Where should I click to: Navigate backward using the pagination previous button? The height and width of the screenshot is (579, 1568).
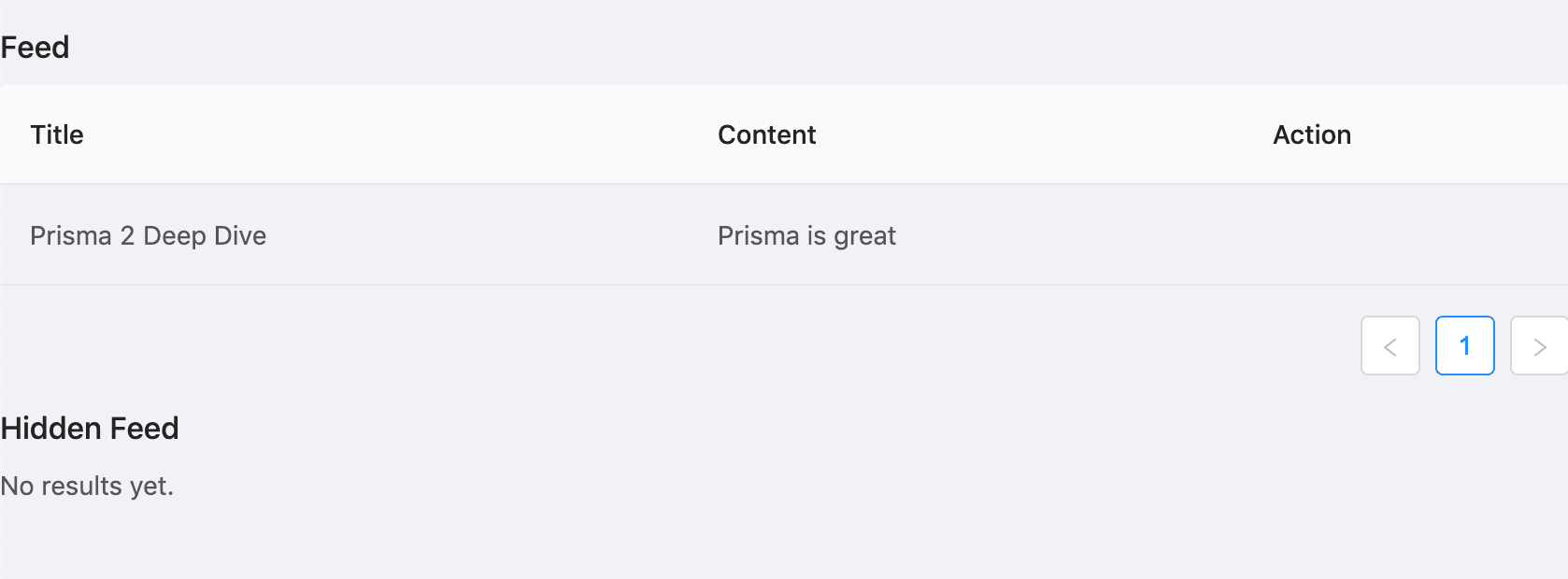click(1390, 346)
